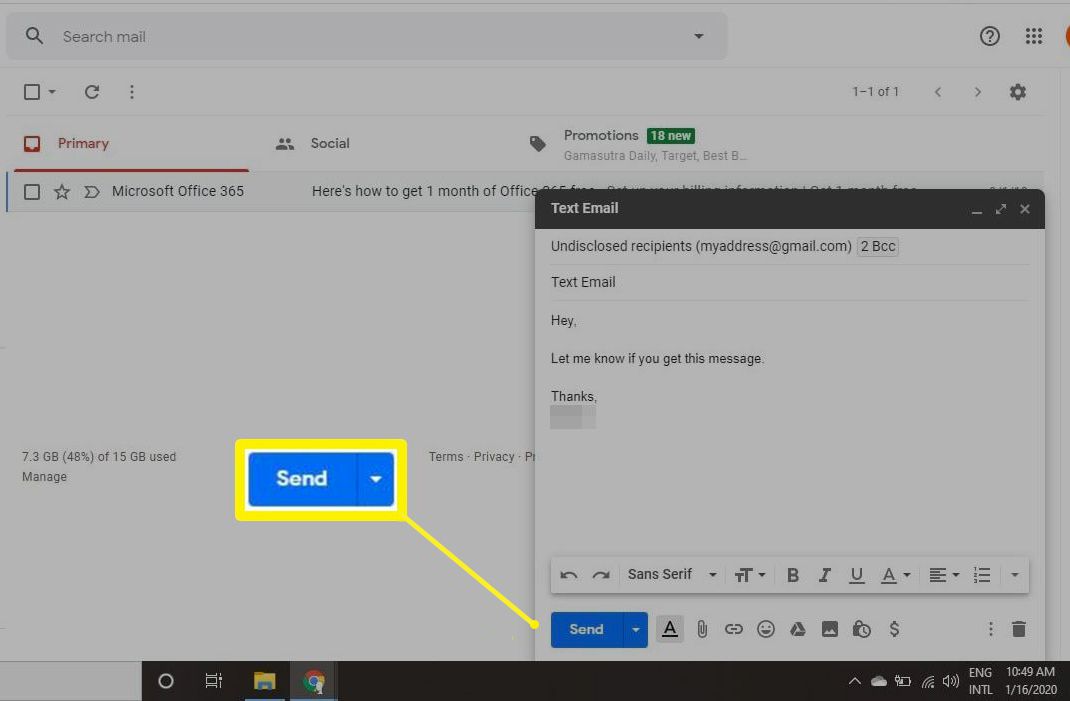This screenshot has width=1070, height=701.
Task: Insert a photo
Action: 830,629
